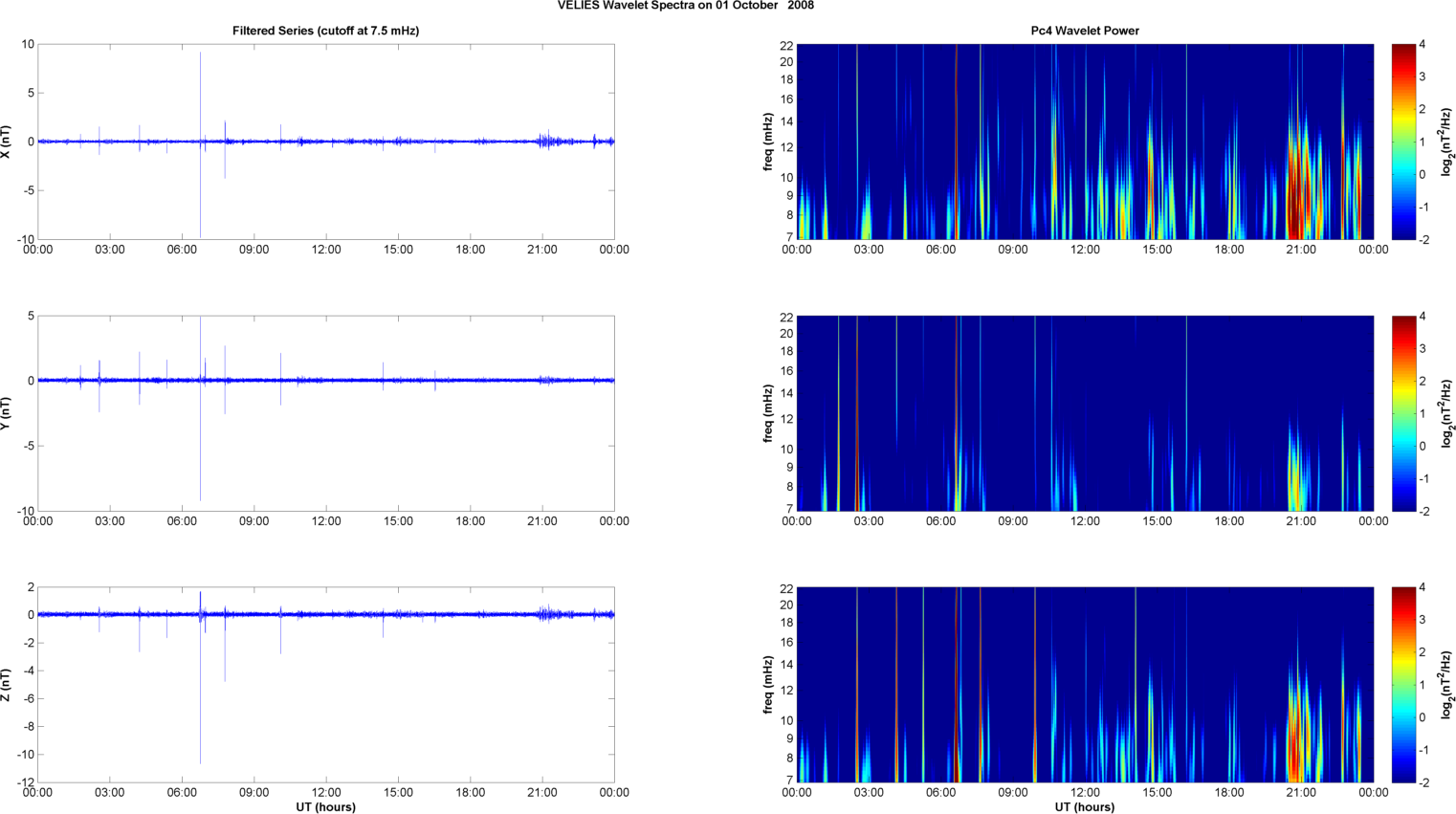Click the Z (nT) axis label
The height and width of the screenshot is (814, 1456).
pyautogui.click(x=6, y=685)
